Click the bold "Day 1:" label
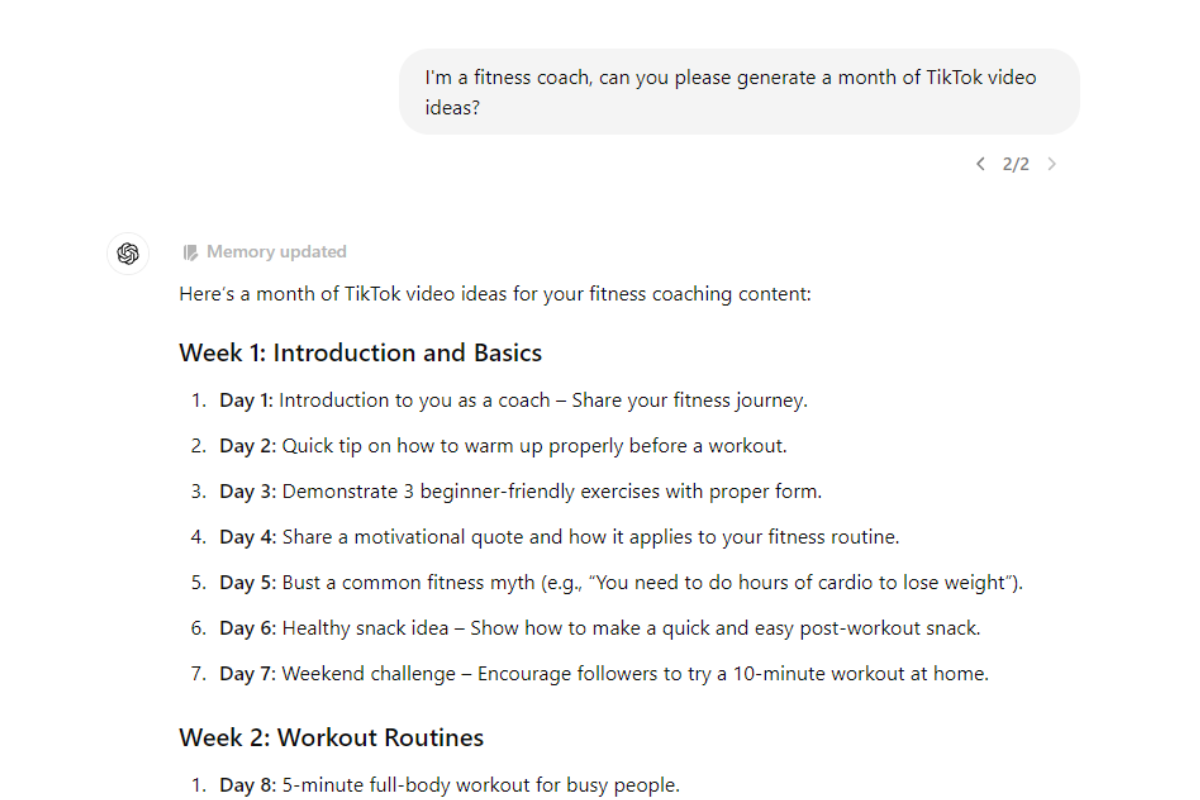 coord(246,400)
